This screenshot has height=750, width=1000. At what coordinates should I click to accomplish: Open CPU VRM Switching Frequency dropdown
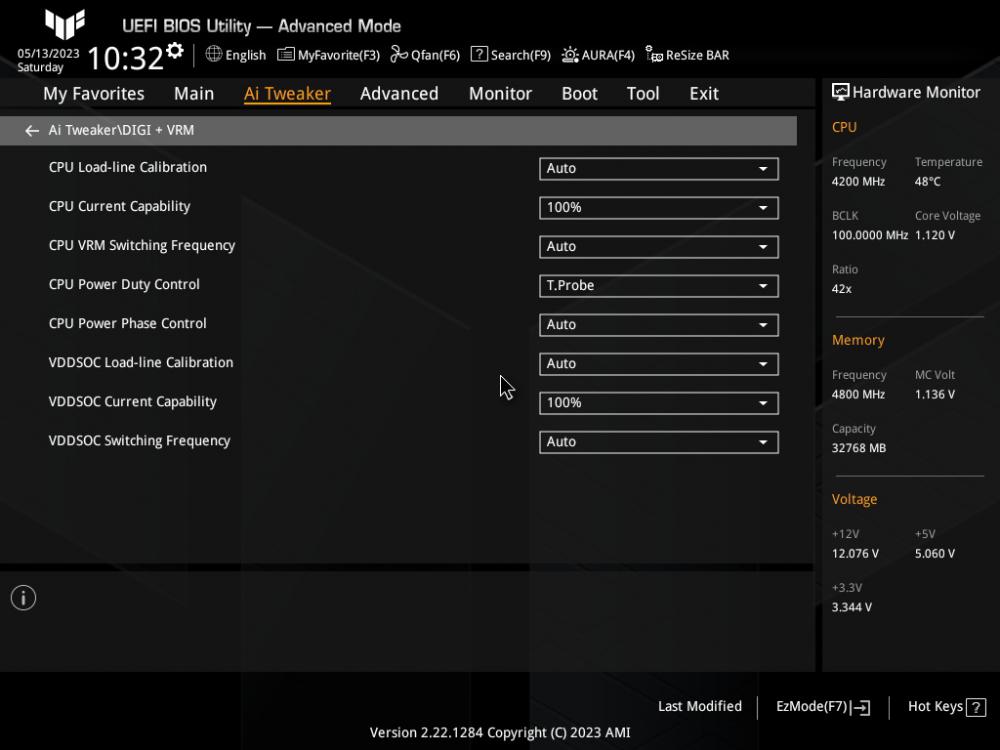pyautogui.click(x=659, y=246)
